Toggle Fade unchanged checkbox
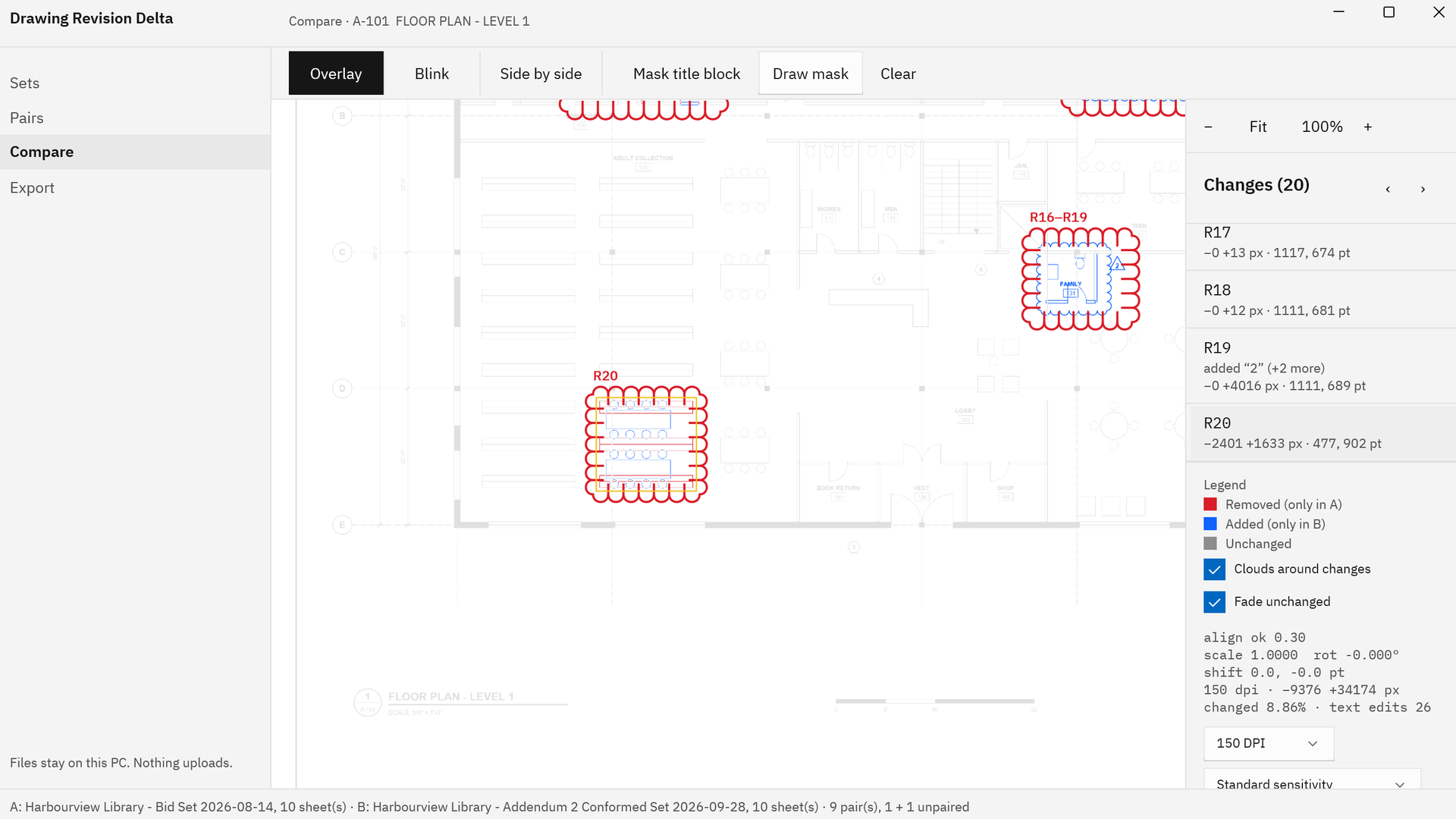Image resolution: width=1456 pixels, height=819 pixels. (1214, 602)
